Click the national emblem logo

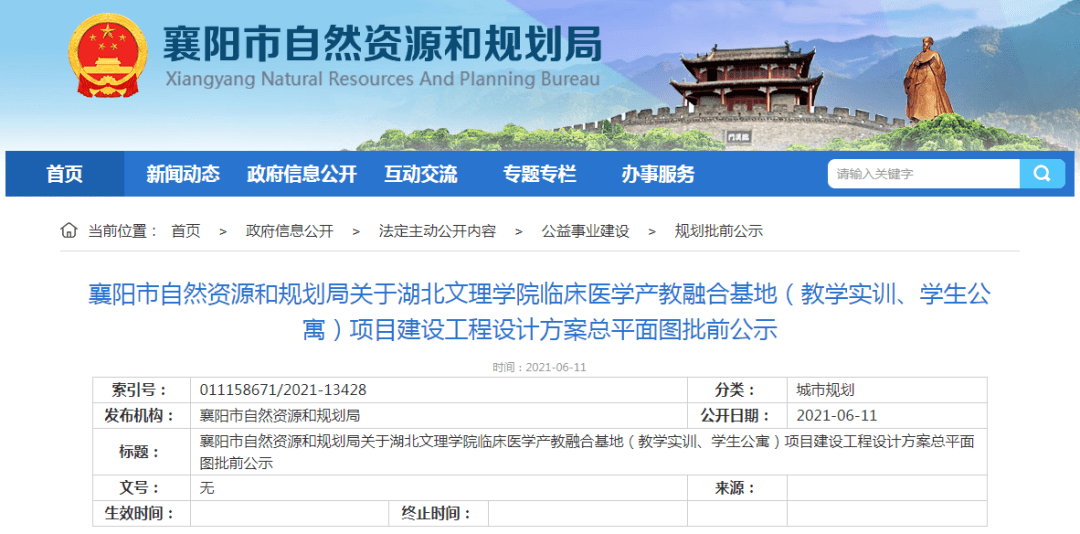pyautogui.click(x=107, y=57)
